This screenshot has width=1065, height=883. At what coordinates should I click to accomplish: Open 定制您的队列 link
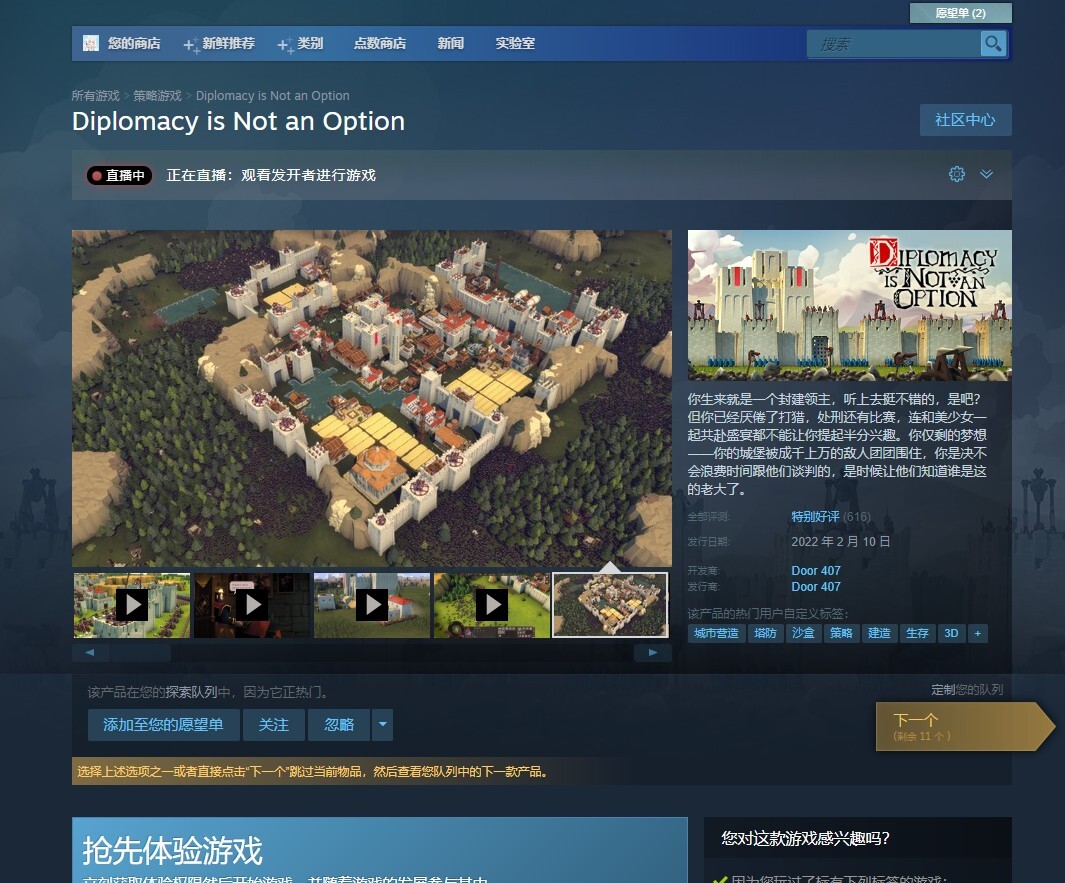(x=967, y=689)
